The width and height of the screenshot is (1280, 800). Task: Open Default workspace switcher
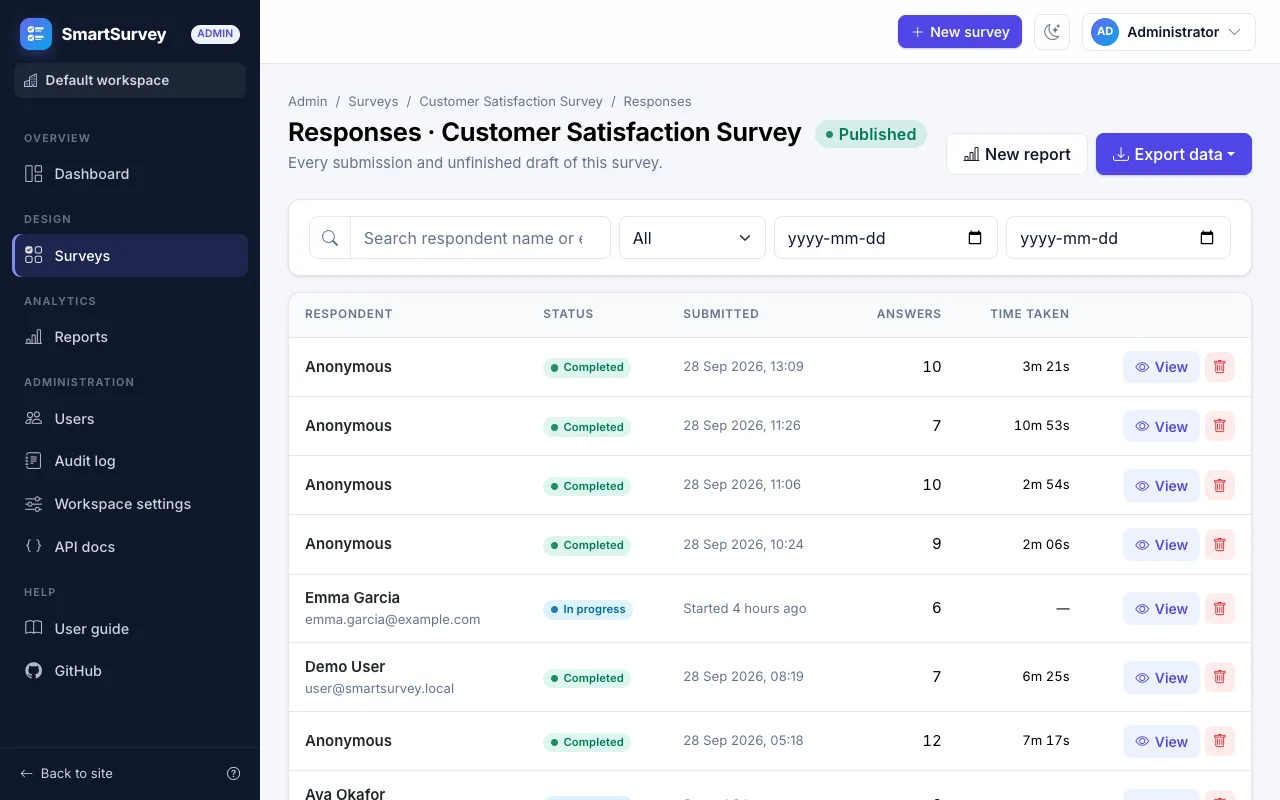pyautogui.click(x=130, y=80)
